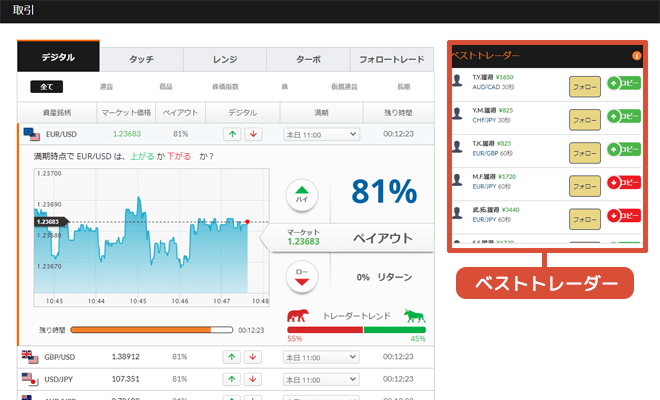Click the red down arrow for USD/JPY

(x=253, y=379)
